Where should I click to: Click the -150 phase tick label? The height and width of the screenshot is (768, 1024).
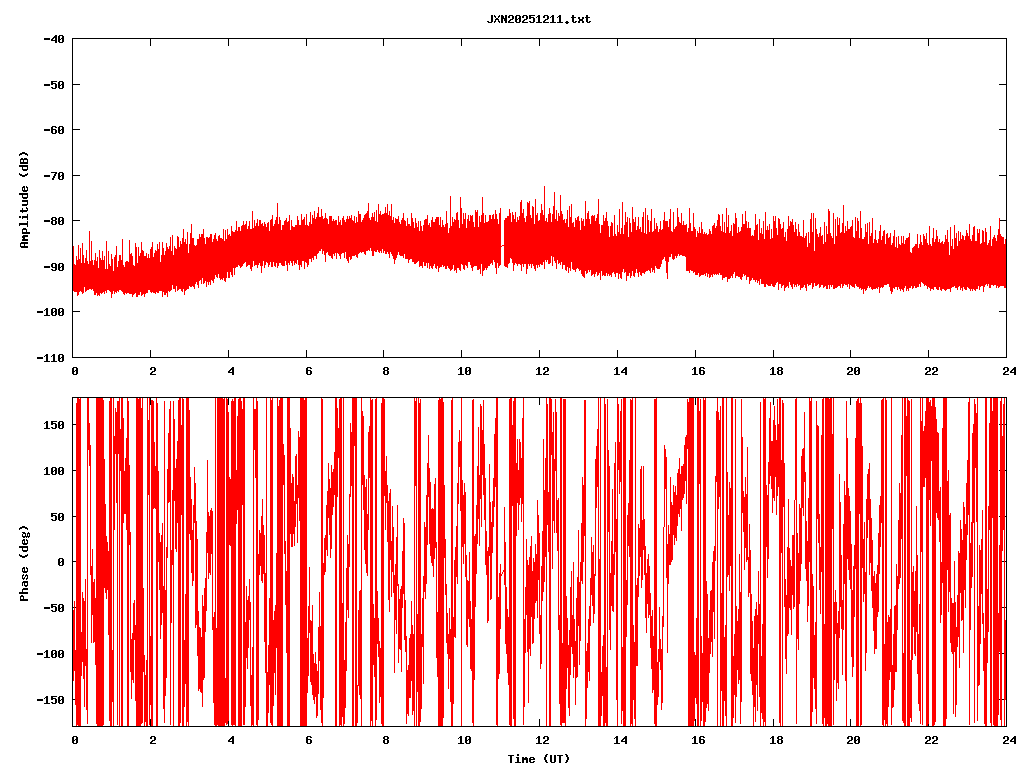[51, 699]
